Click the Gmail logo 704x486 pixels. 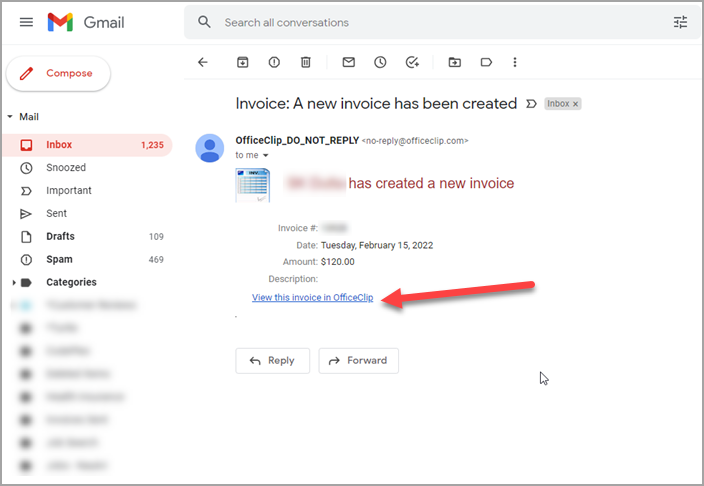[x=86, y=22]
